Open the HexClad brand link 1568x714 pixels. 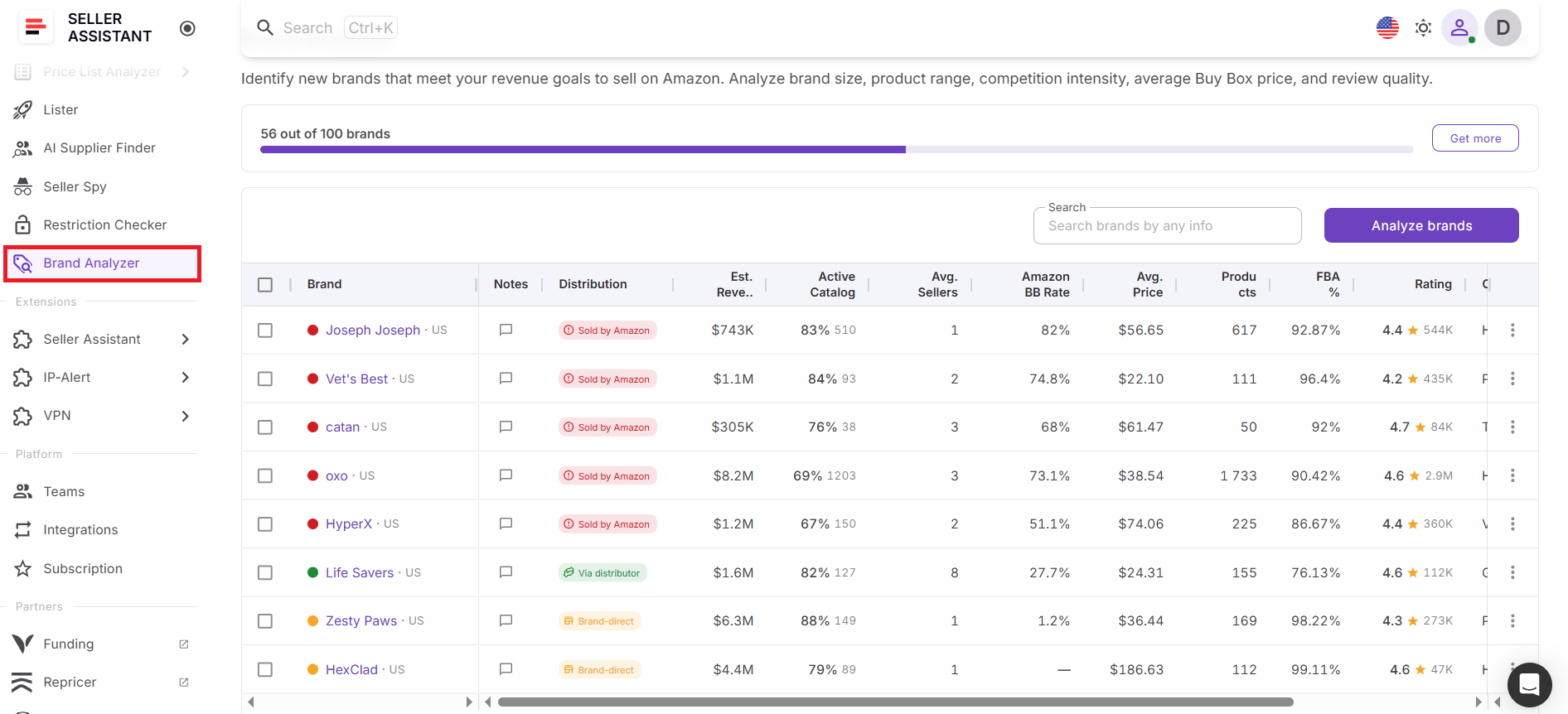[x=351, y=669]
